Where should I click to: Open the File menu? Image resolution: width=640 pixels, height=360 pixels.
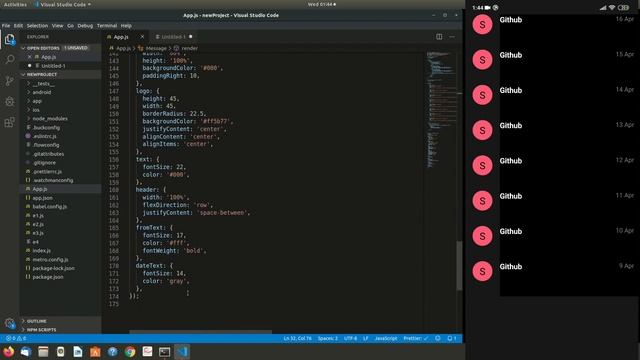click(x=6, y=26)
